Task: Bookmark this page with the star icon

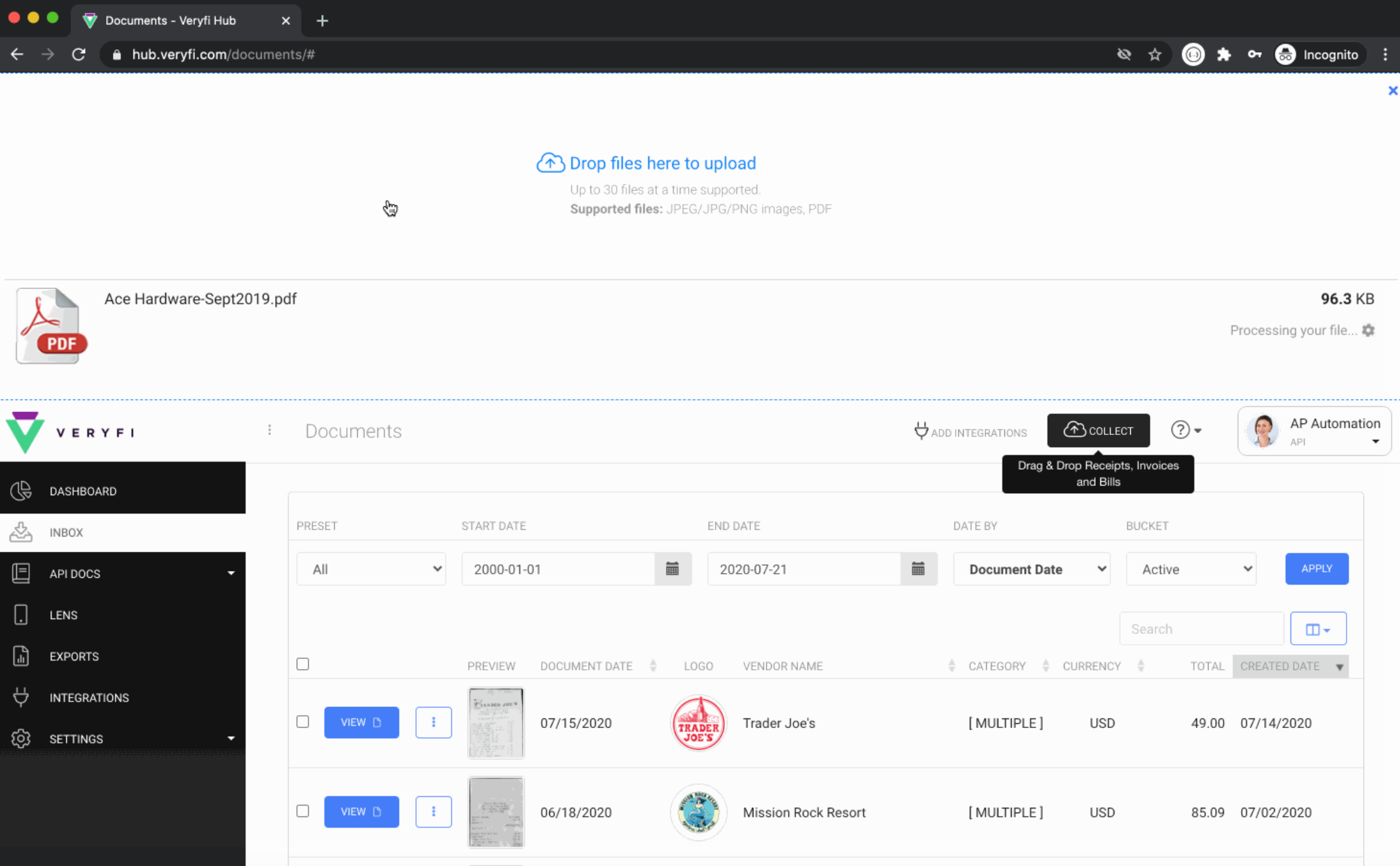Action: click(1154, 54)
